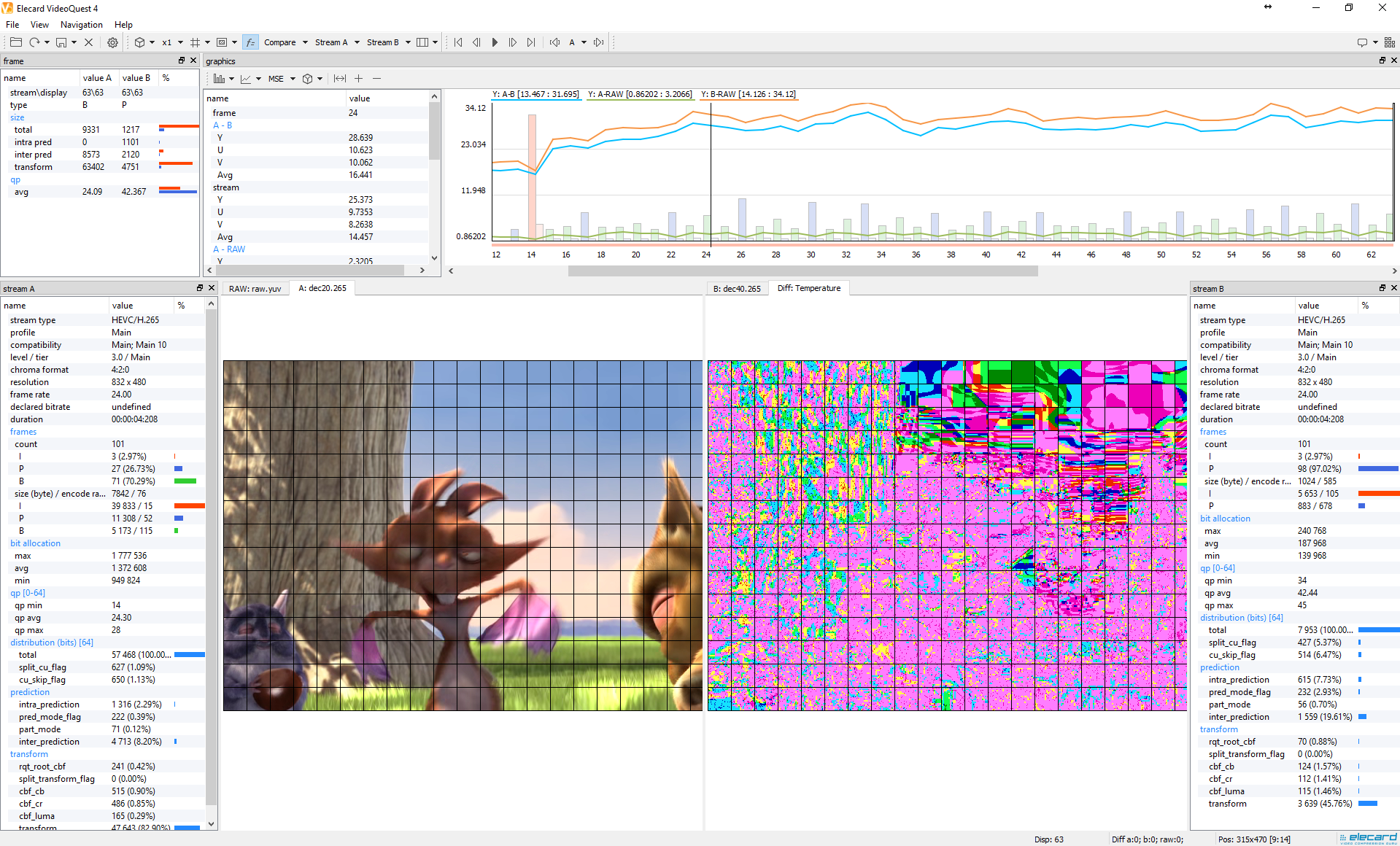Jump to the first frame
Image resolution: width=1400 pixels, height=846 pixels.
[458, 42]
